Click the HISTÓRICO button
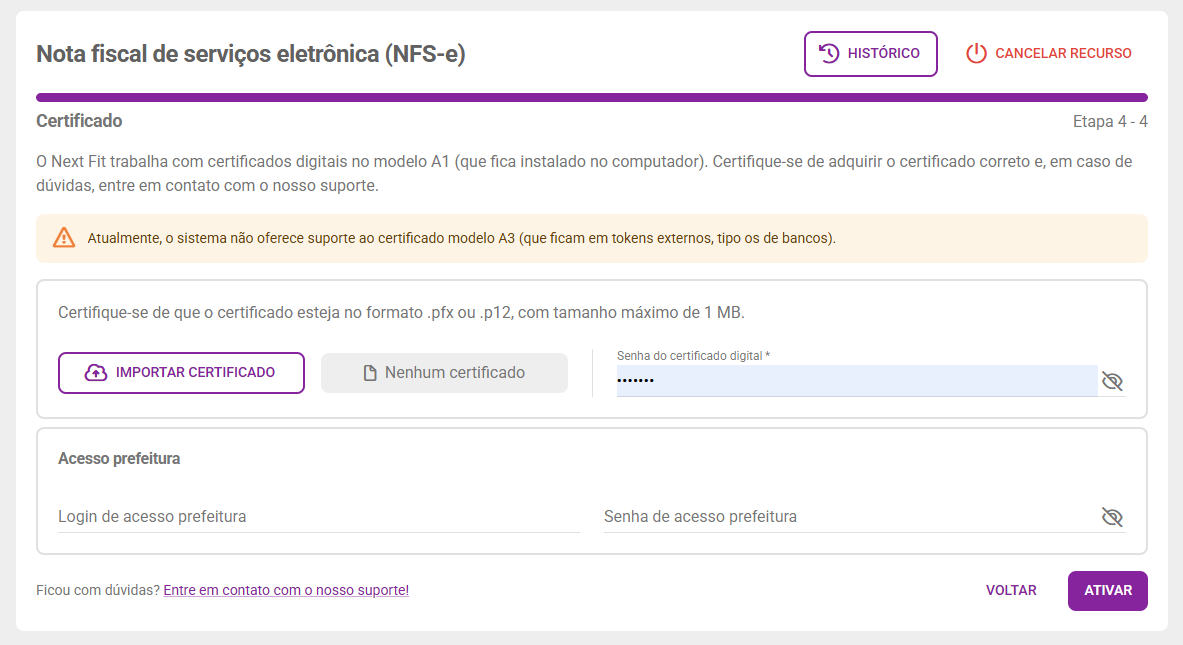Image resolution: width=1183 pixels, height=645 pixels. pos(871,54)
